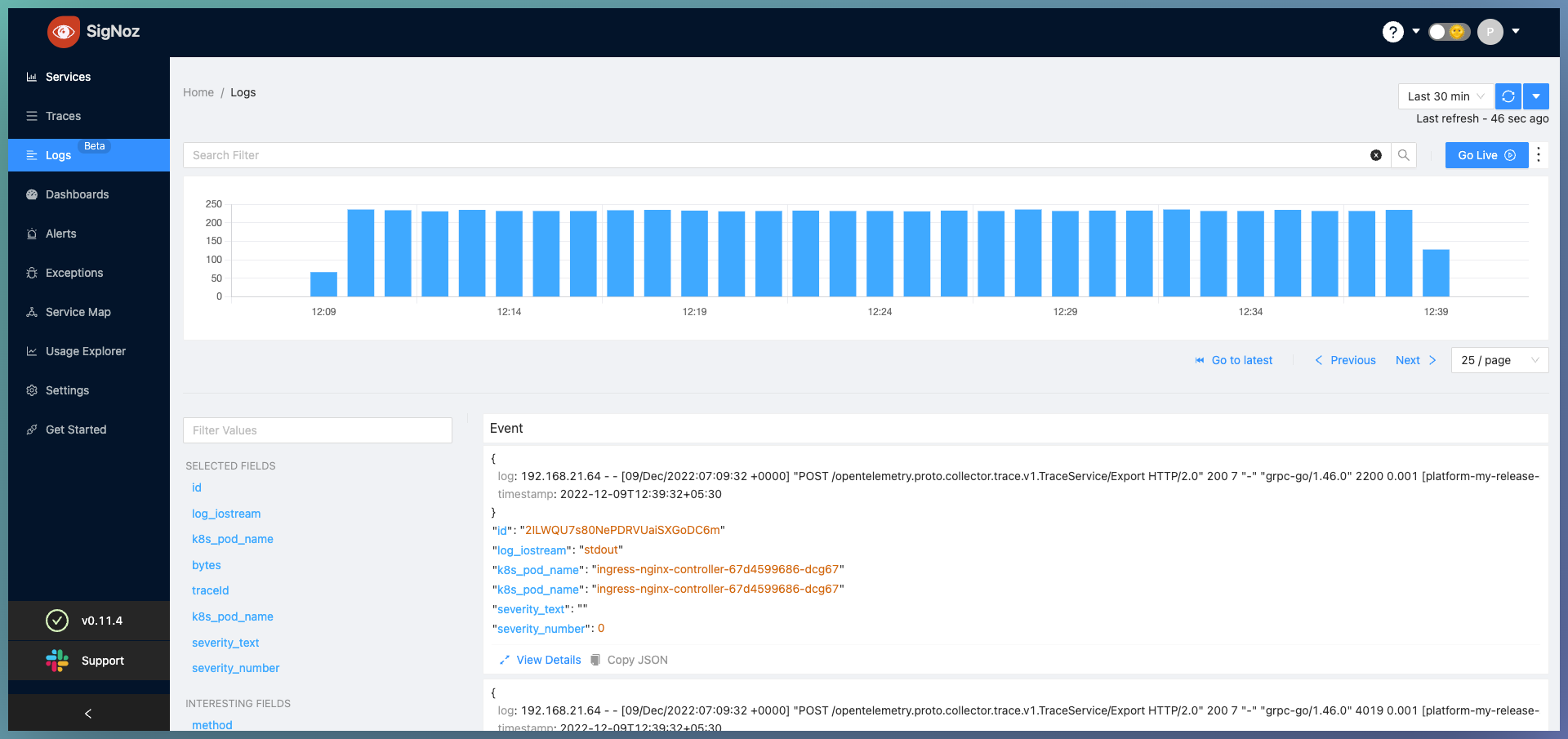Select the id field
This screenshot has height=739, width=1568.
[x=197, y=487]
